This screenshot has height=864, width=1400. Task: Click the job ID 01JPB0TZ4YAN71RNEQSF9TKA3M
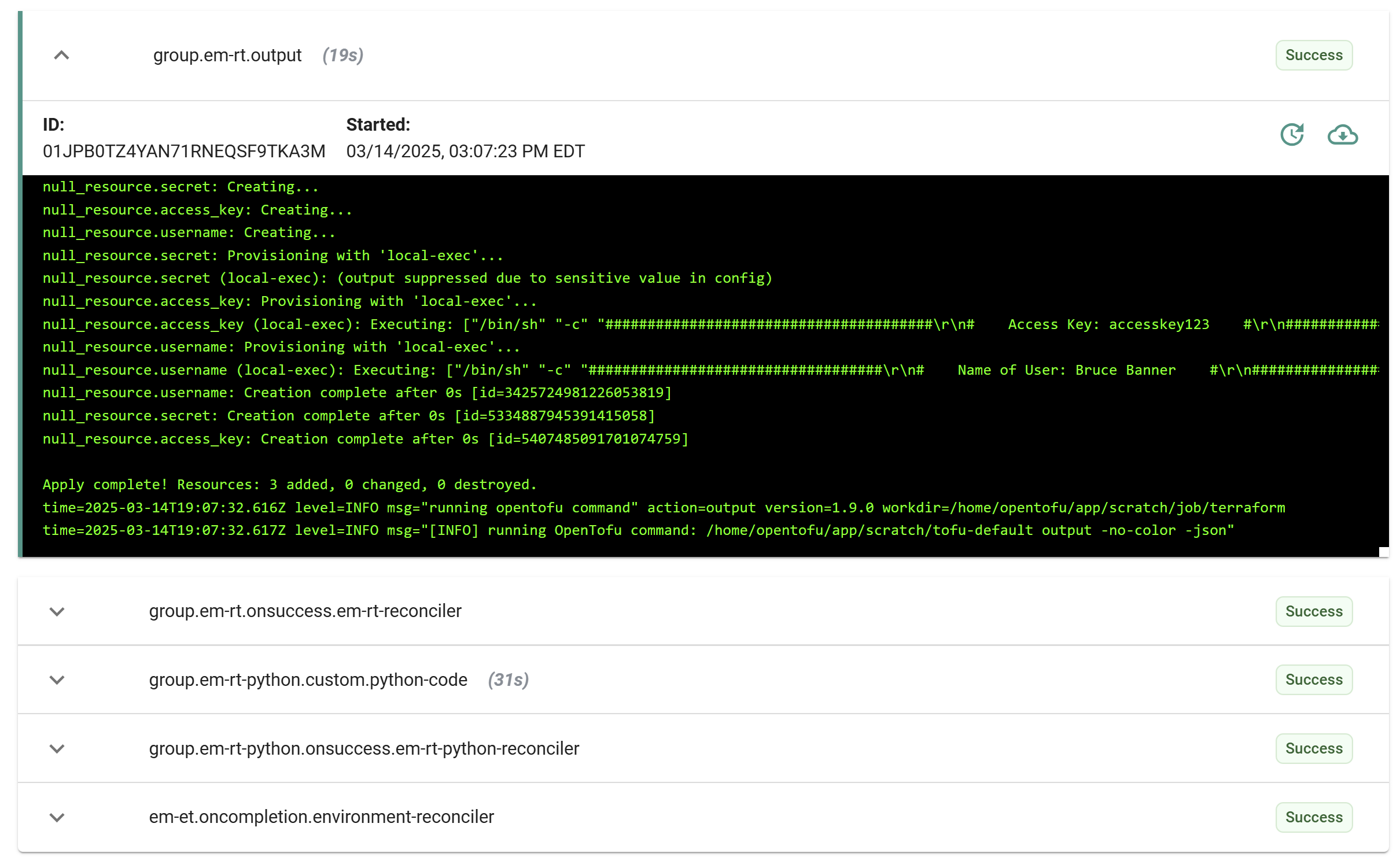(184, 152)
